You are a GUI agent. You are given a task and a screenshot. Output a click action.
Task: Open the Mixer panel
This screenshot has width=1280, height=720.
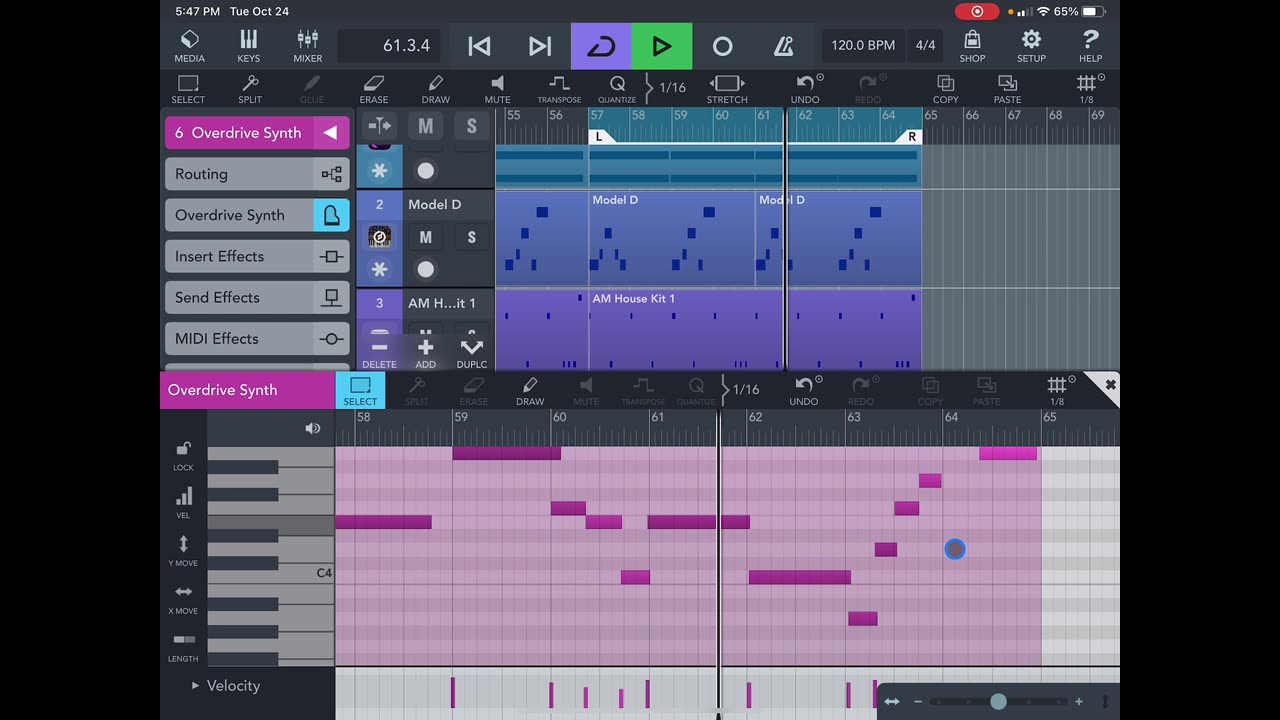coord(307,46)
